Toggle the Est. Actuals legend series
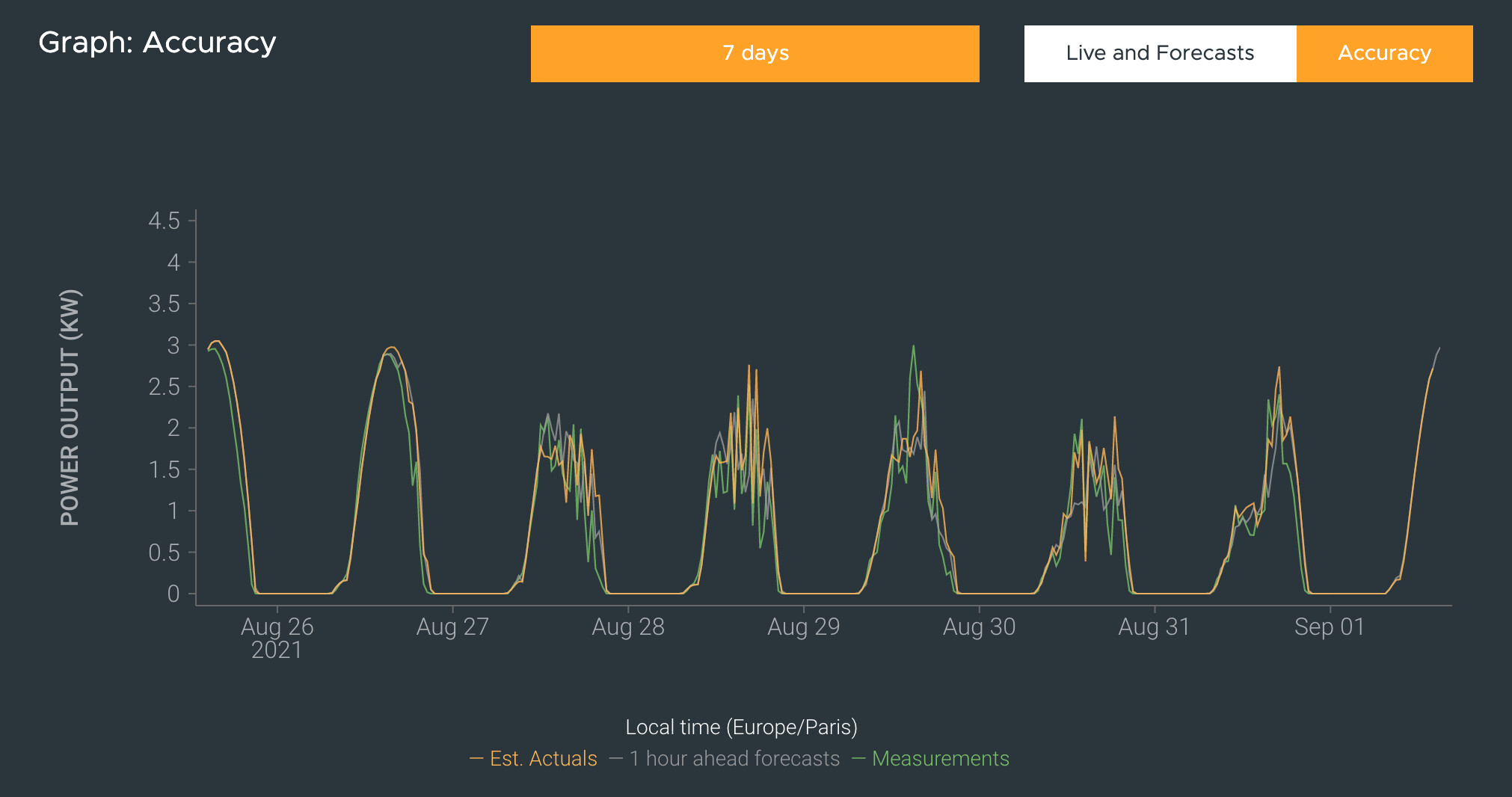The width and height of the screenshot is (1512, 797). 533,758
